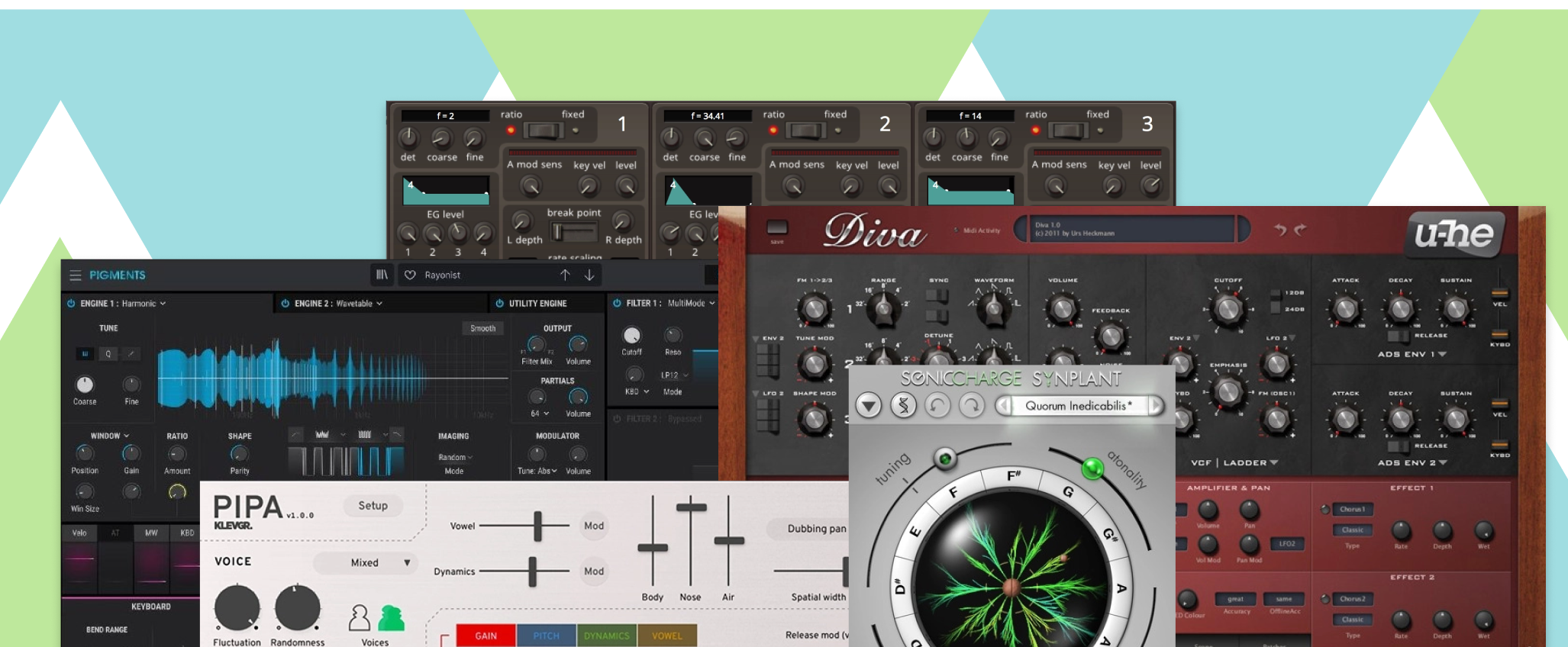Click the Randomness knob in PIPA
Viewport: 1568px width, 647px height.
point(297,608)
